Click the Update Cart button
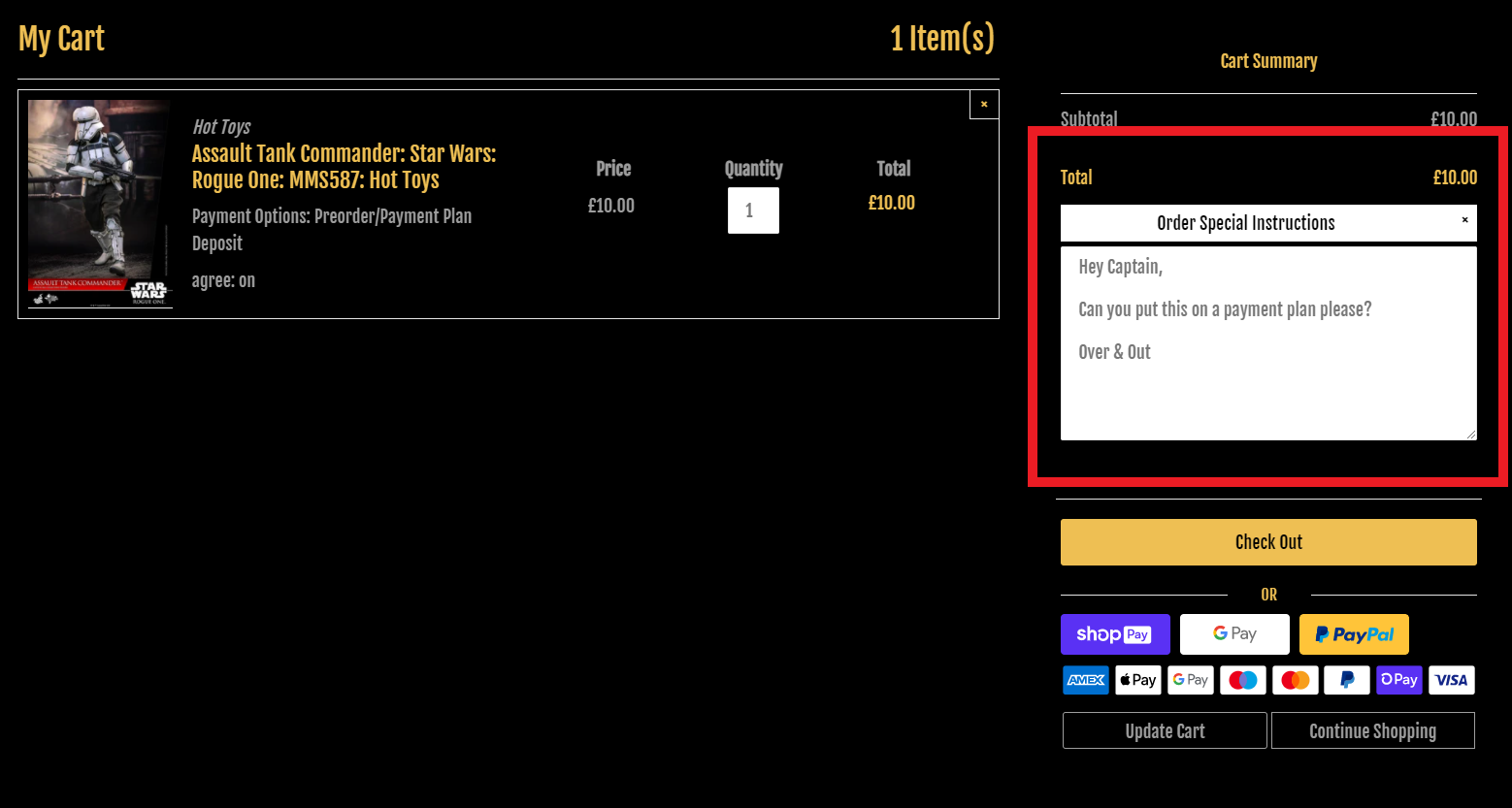 [1165, 730]
